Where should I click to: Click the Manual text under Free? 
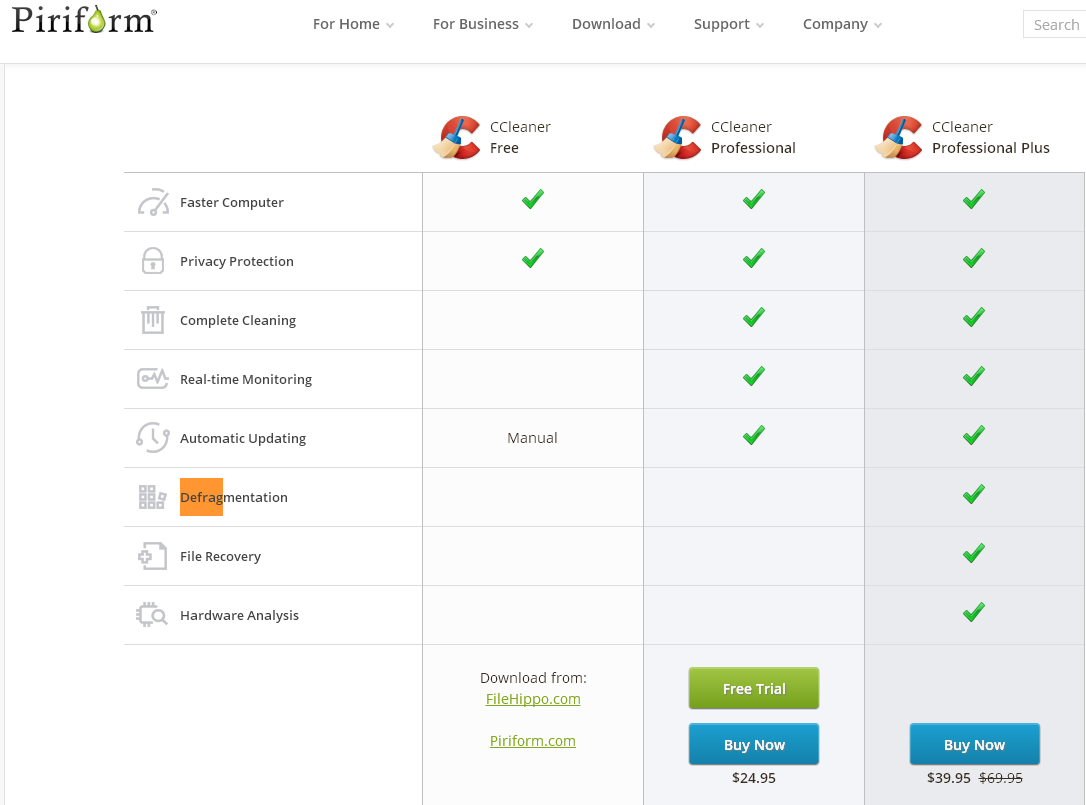pos(533,438)
